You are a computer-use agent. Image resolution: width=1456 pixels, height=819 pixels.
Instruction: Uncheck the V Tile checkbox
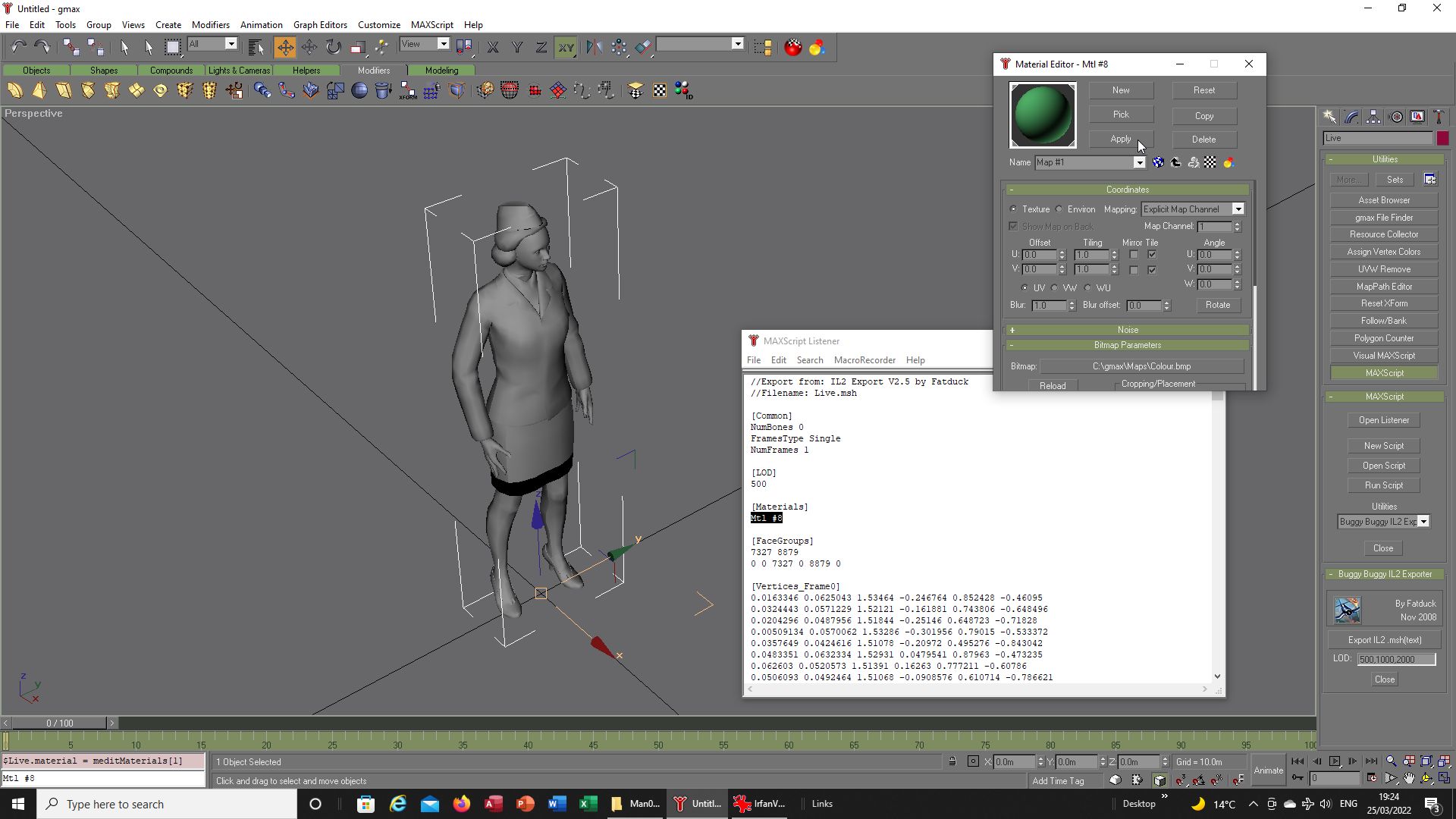pos(1152,270)
